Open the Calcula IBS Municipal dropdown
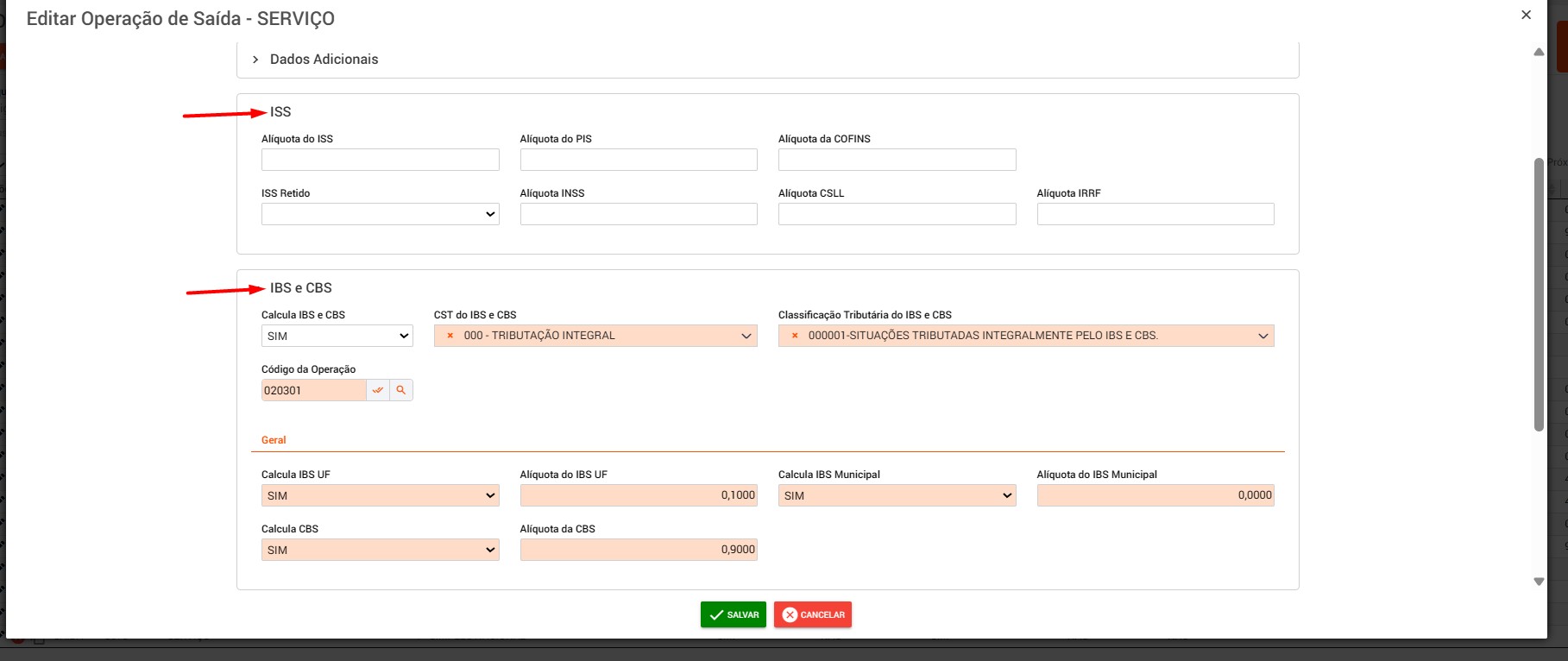 tap(897, 495)
